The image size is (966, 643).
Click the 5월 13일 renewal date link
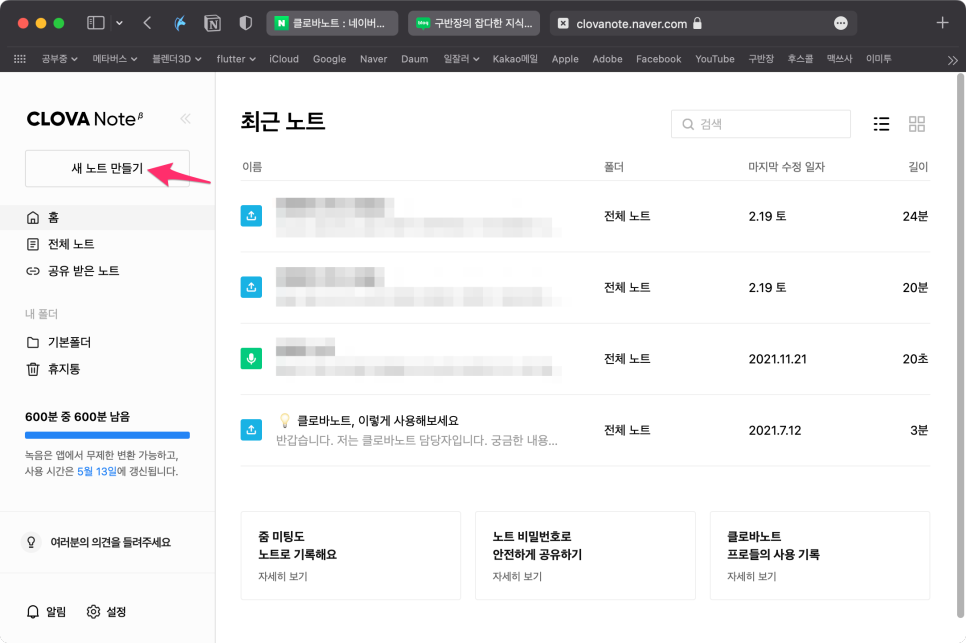(x=97, y=471)
